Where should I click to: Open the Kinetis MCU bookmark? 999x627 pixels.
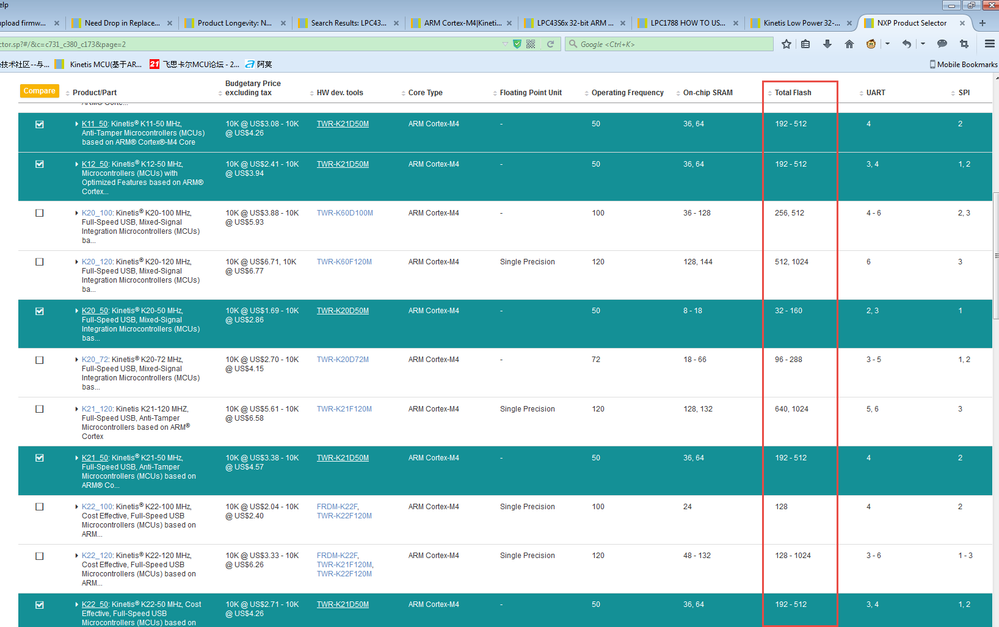pyautogui.click(x=99, y=64)
